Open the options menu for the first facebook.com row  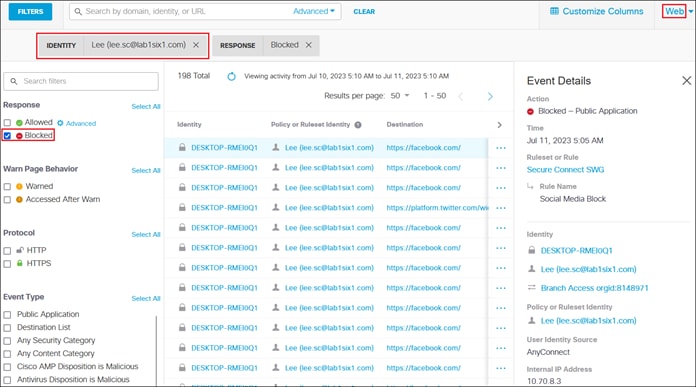pyautogui.click(x=501, y=148)
